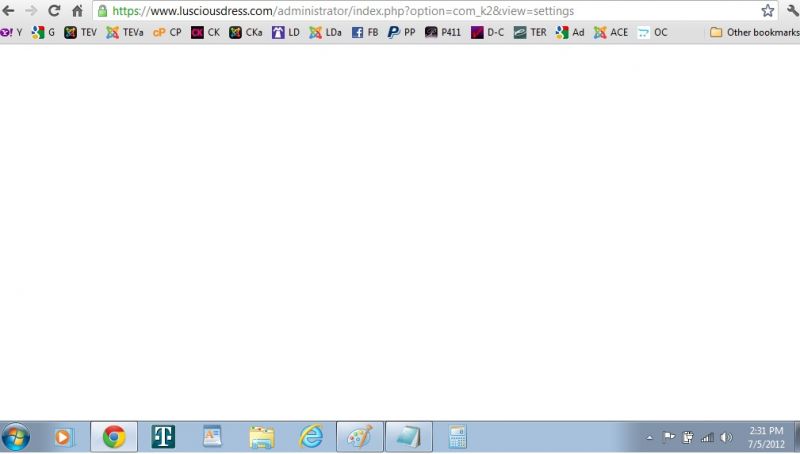Open the 'TER' bookmark
This screenshot has width=800, height=454.
(530, 32)
